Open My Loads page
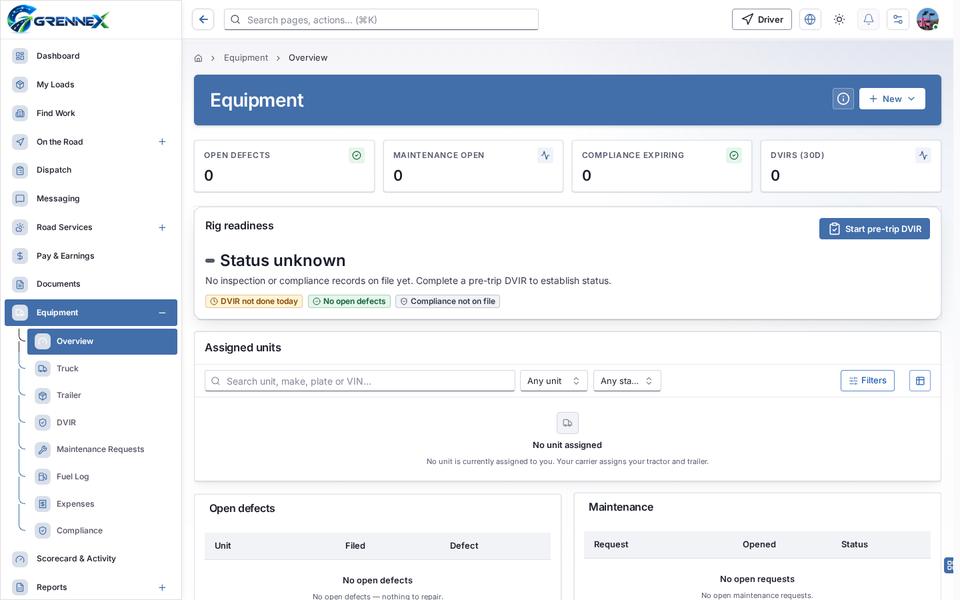The height and width of the screenshot is (600, 960). pyautogui.click(x=91, y=84)
